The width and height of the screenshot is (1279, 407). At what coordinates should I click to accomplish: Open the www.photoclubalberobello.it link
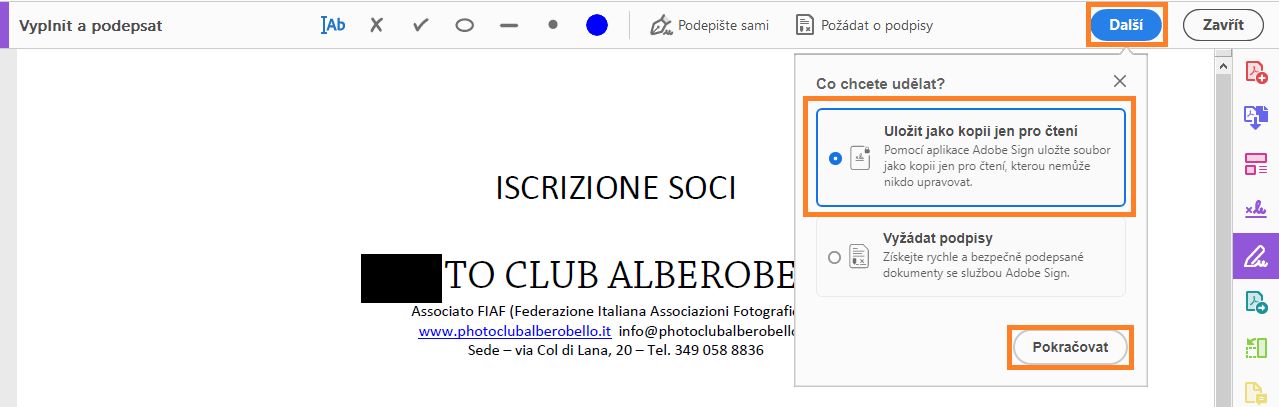(514, 331)
